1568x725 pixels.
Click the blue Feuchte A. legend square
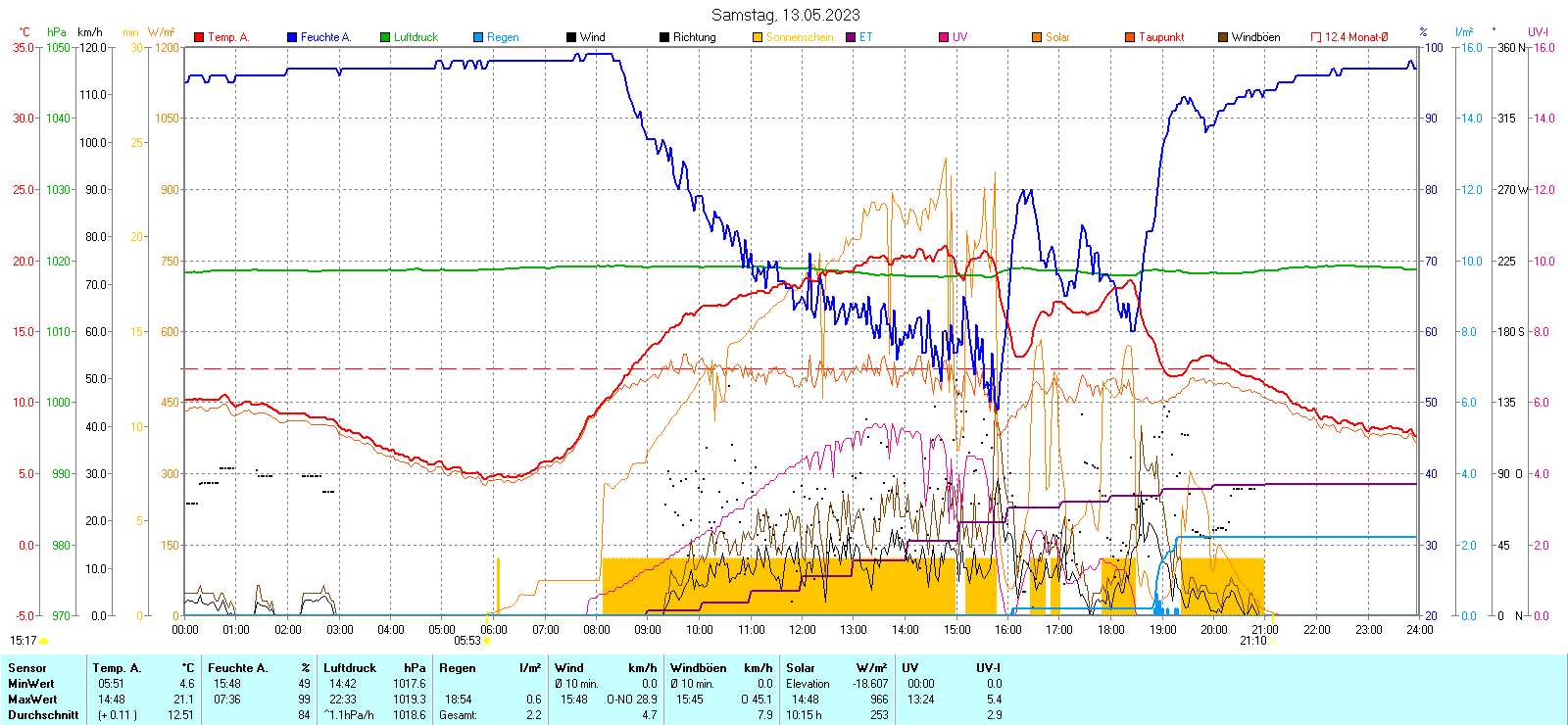292,37
